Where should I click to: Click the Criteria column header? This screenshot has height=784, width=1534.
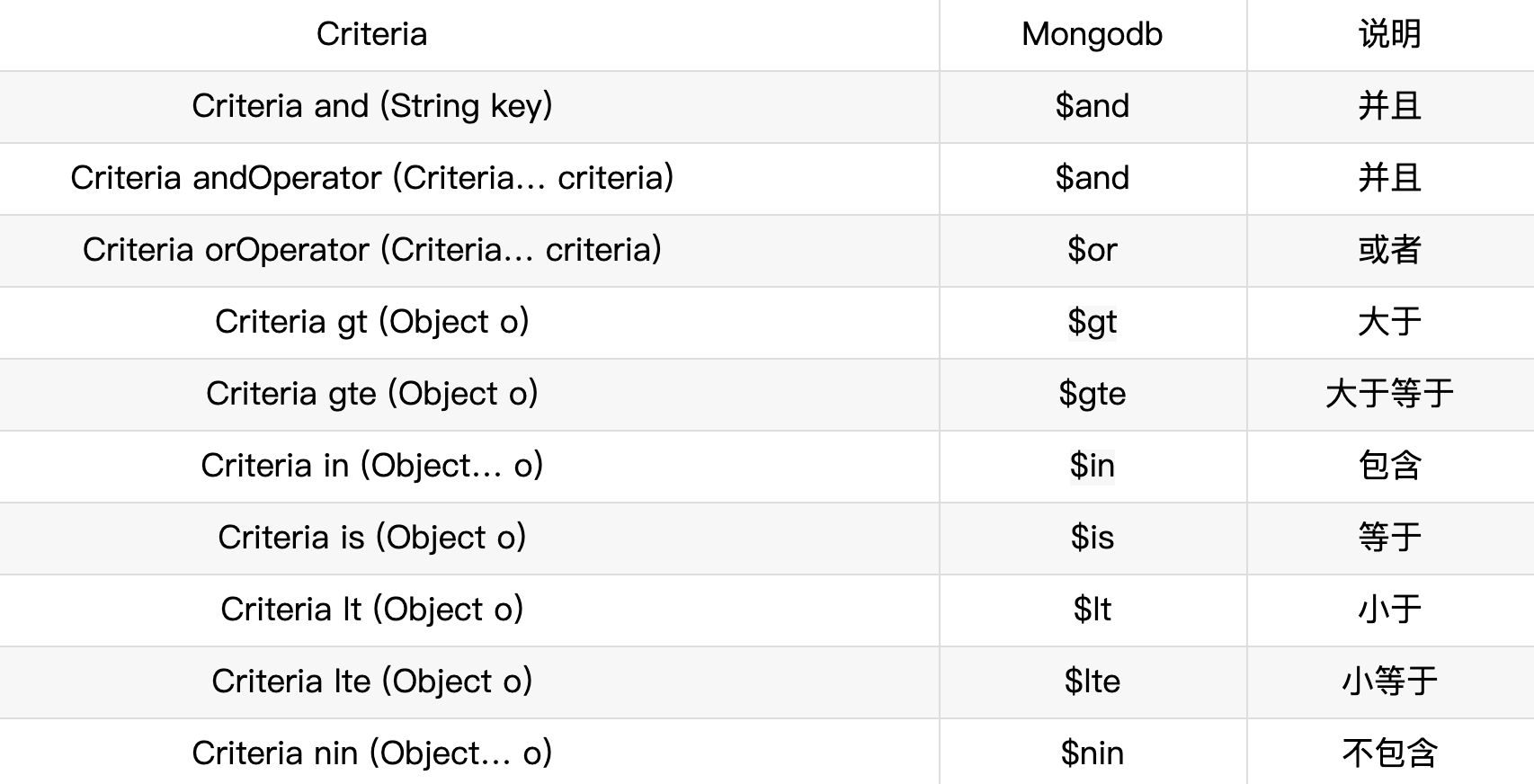click(x=371, y=34)
